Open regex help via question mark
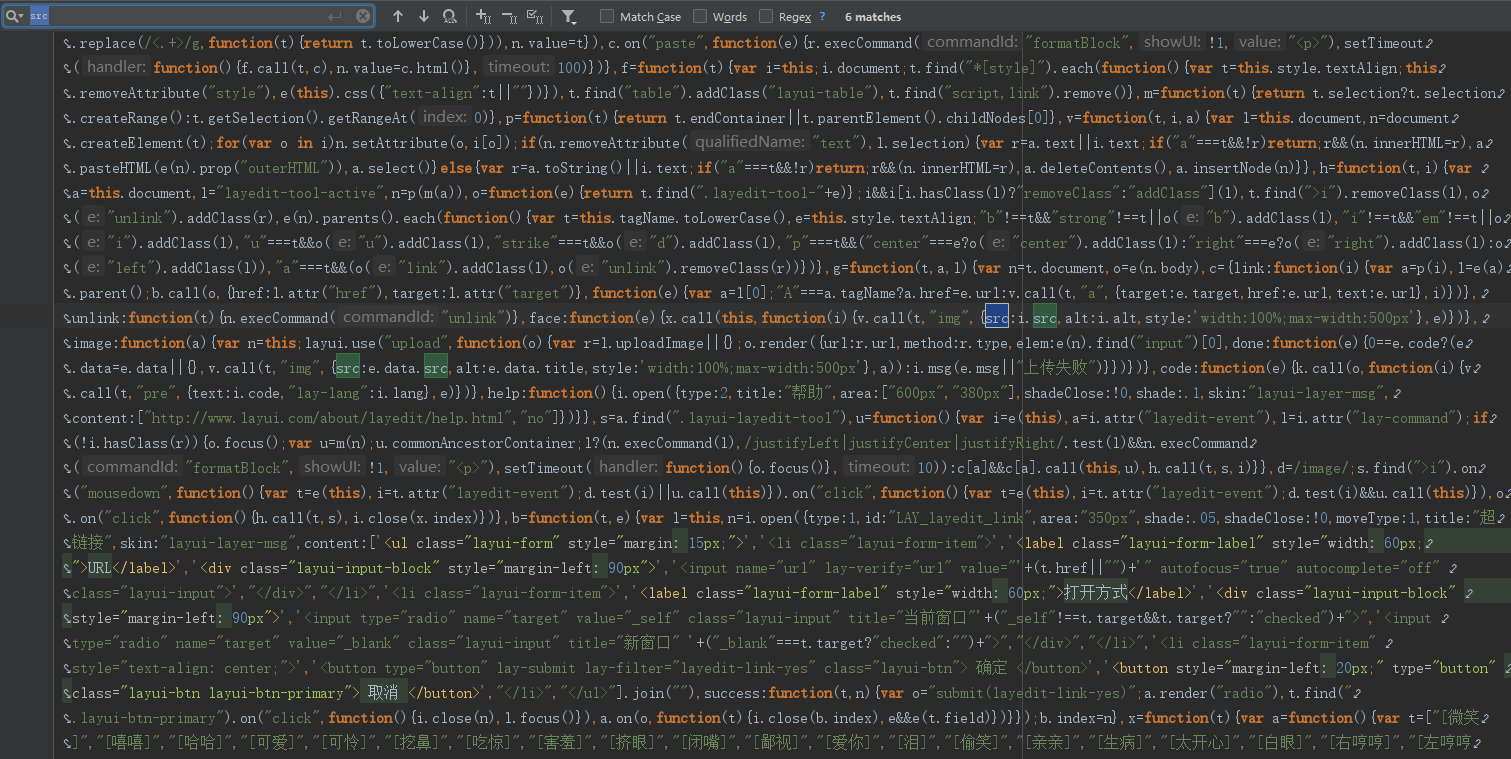 (x=822, y=16)
